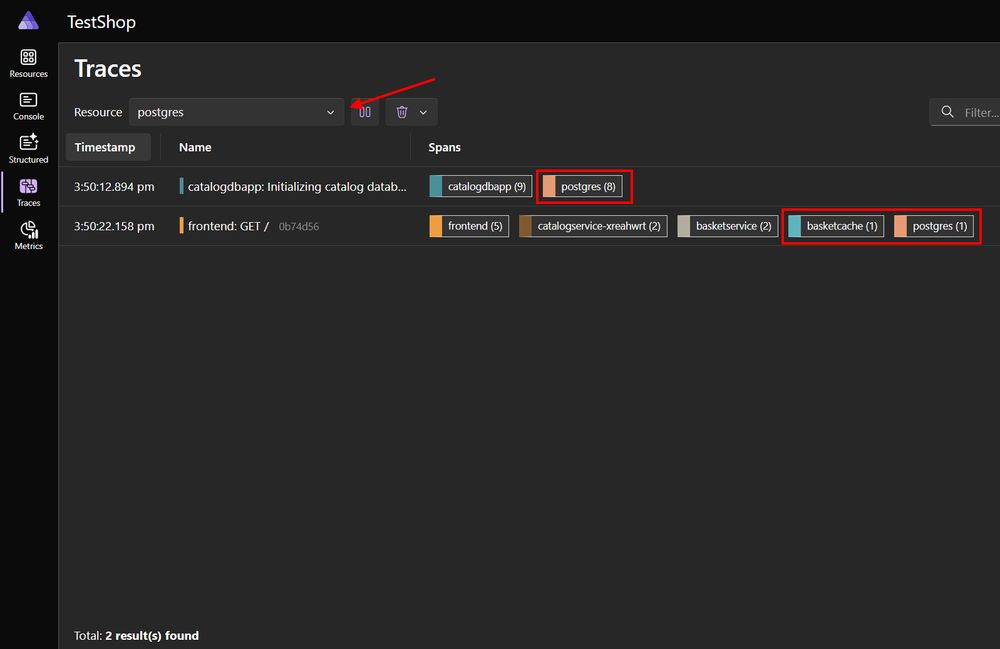The height and width of the screenshot is (649, 1000).
Task: Click the catalogdbapp (9) span badge
Action: pyautogui.click(x=481, y=186)
